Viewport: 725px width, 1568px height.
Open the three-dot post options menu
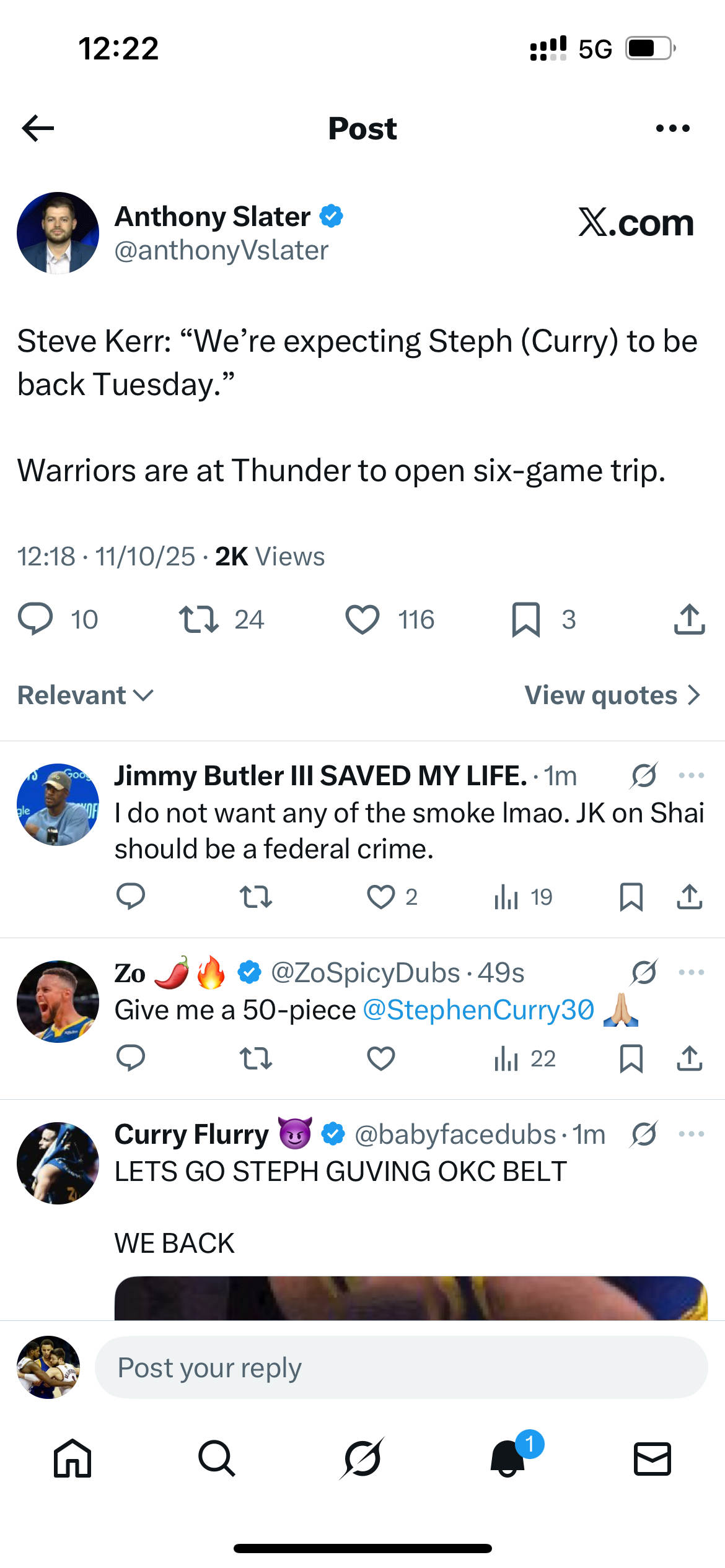[x=672, y=128]
